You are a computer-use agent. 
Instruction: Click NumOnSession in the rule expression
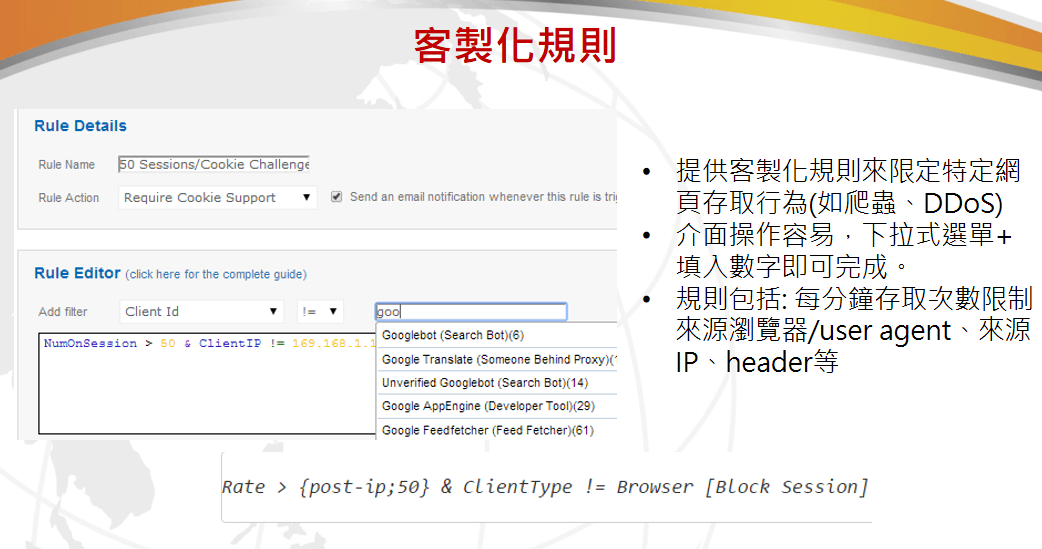tap(90, 343)
